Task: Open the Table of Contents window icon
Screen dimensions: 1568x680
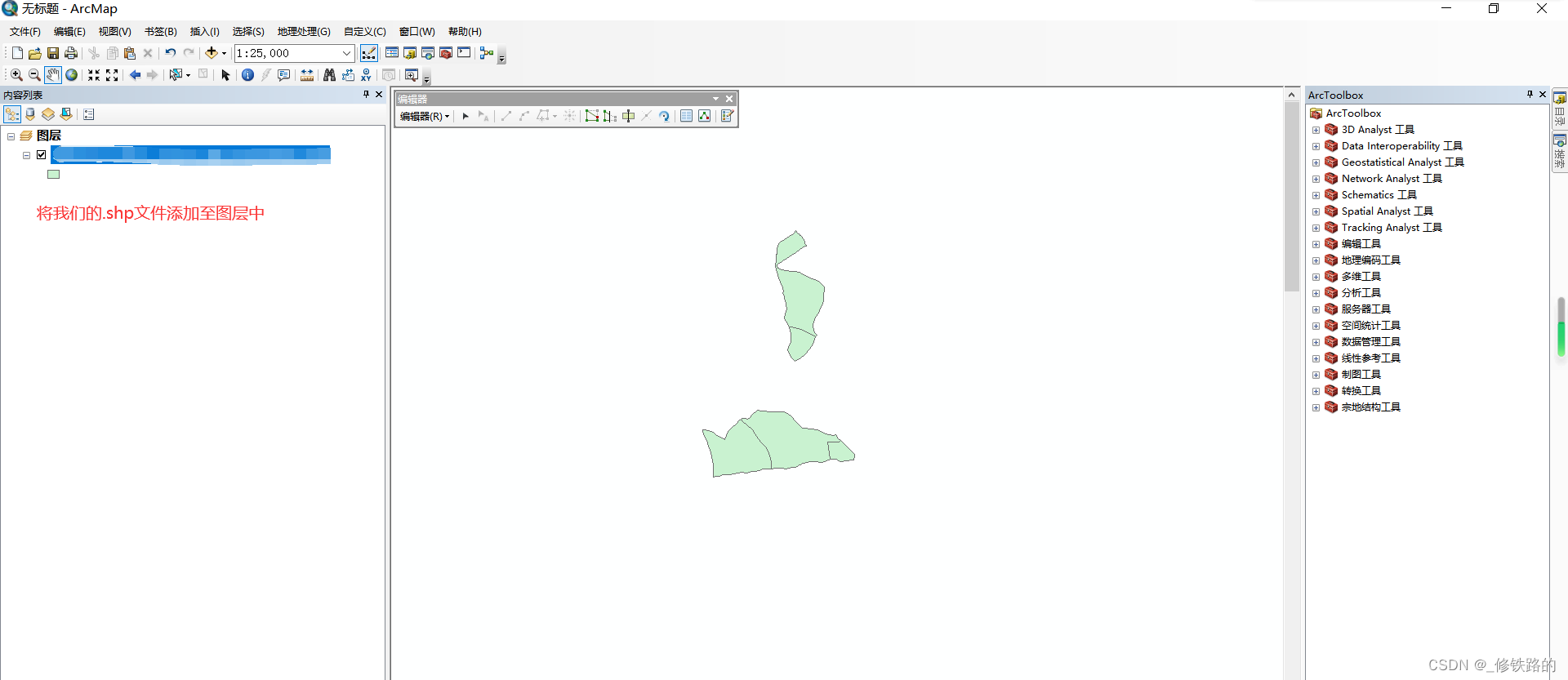Action: pos(392,53)
